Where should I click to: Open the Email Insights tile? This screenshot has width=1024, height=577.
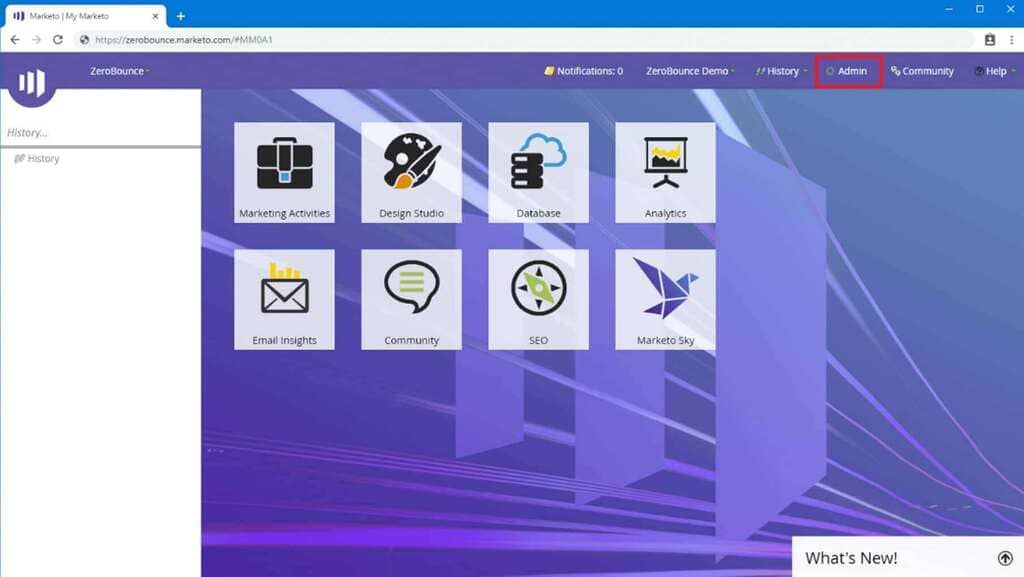click(284, 300)
